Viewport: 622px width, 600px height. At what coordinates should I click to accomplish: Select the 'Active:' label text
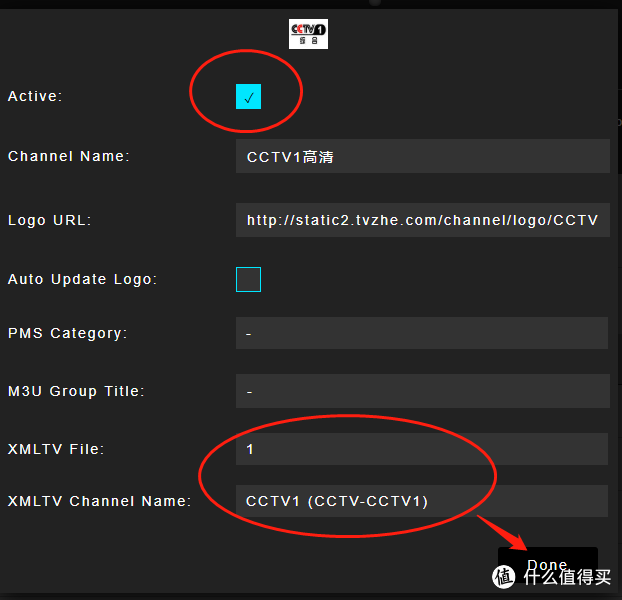tap(35, 96)
